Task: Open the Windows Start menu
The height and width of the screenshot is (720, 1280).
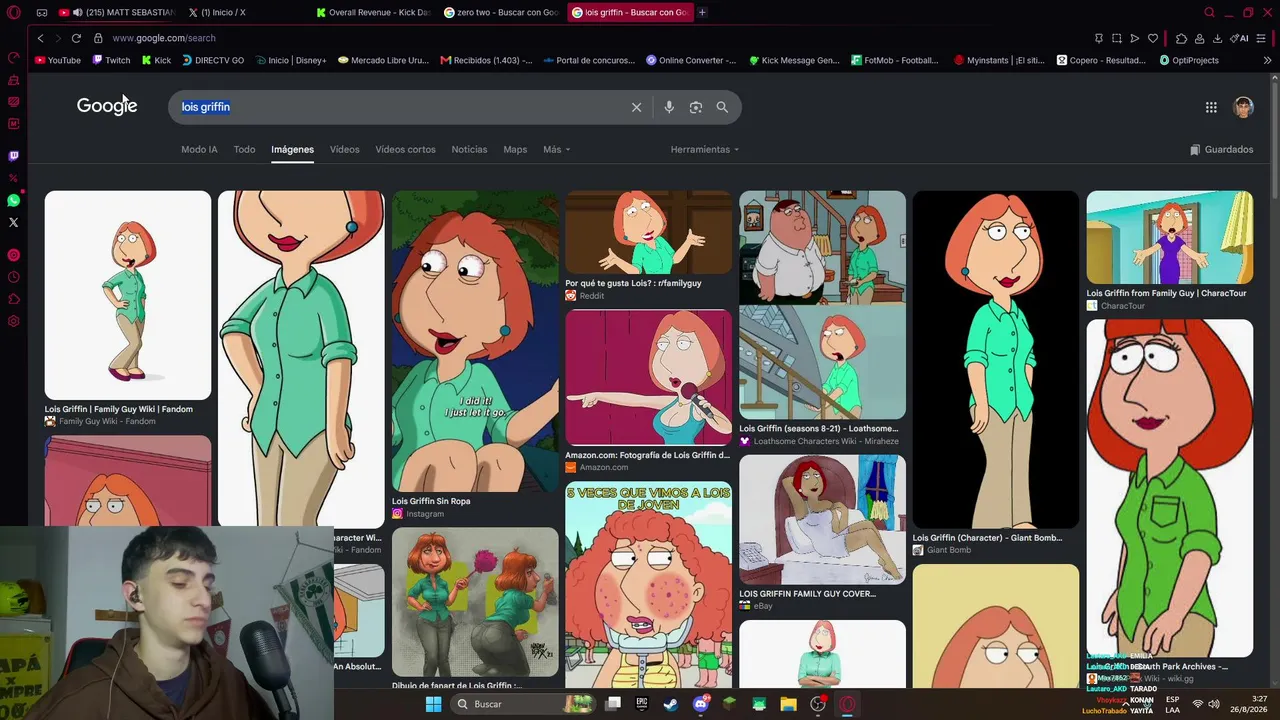Action: click(x=433, y=704)
